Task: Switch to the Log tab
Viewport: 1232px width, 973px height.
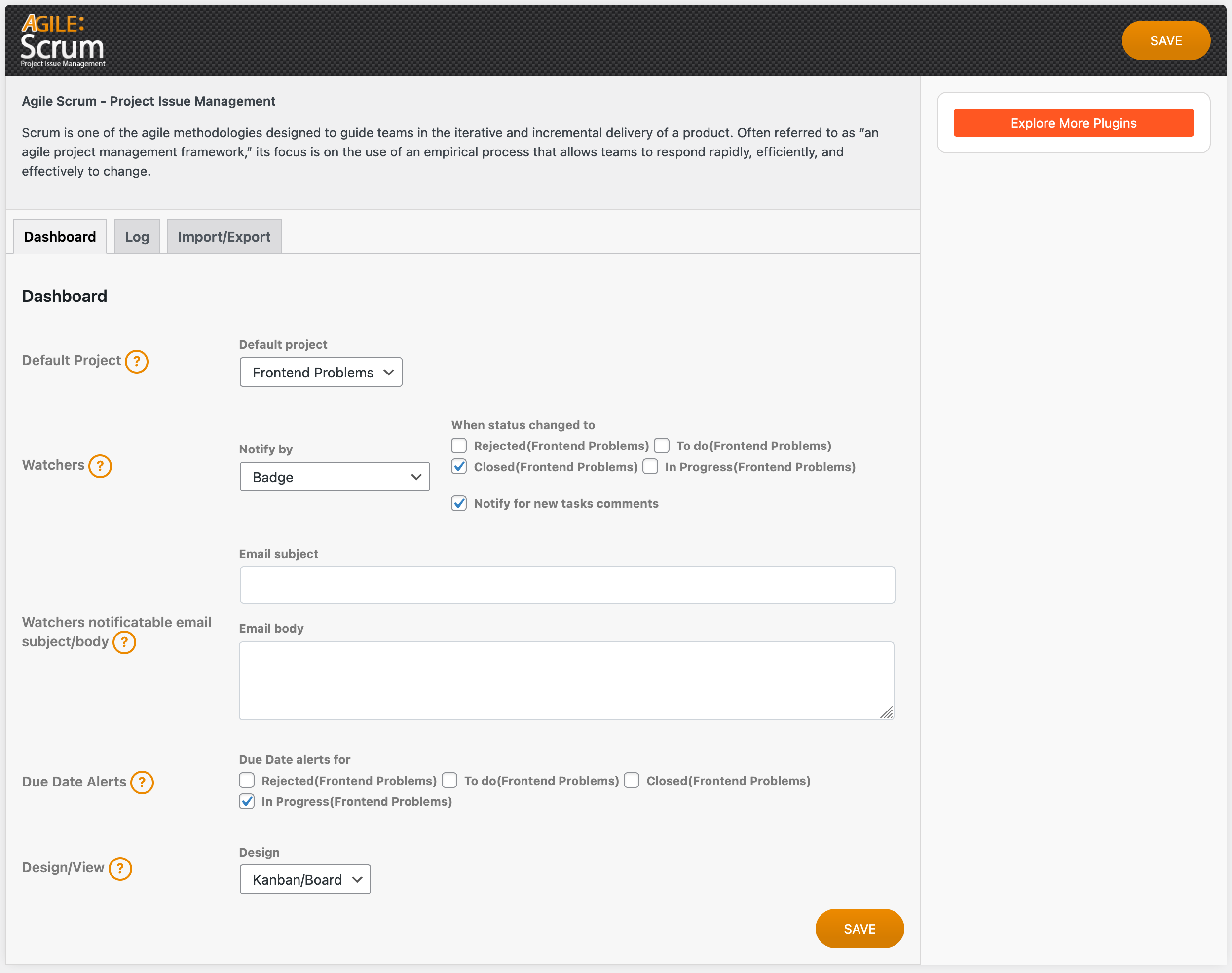Action: pos(137,237)
